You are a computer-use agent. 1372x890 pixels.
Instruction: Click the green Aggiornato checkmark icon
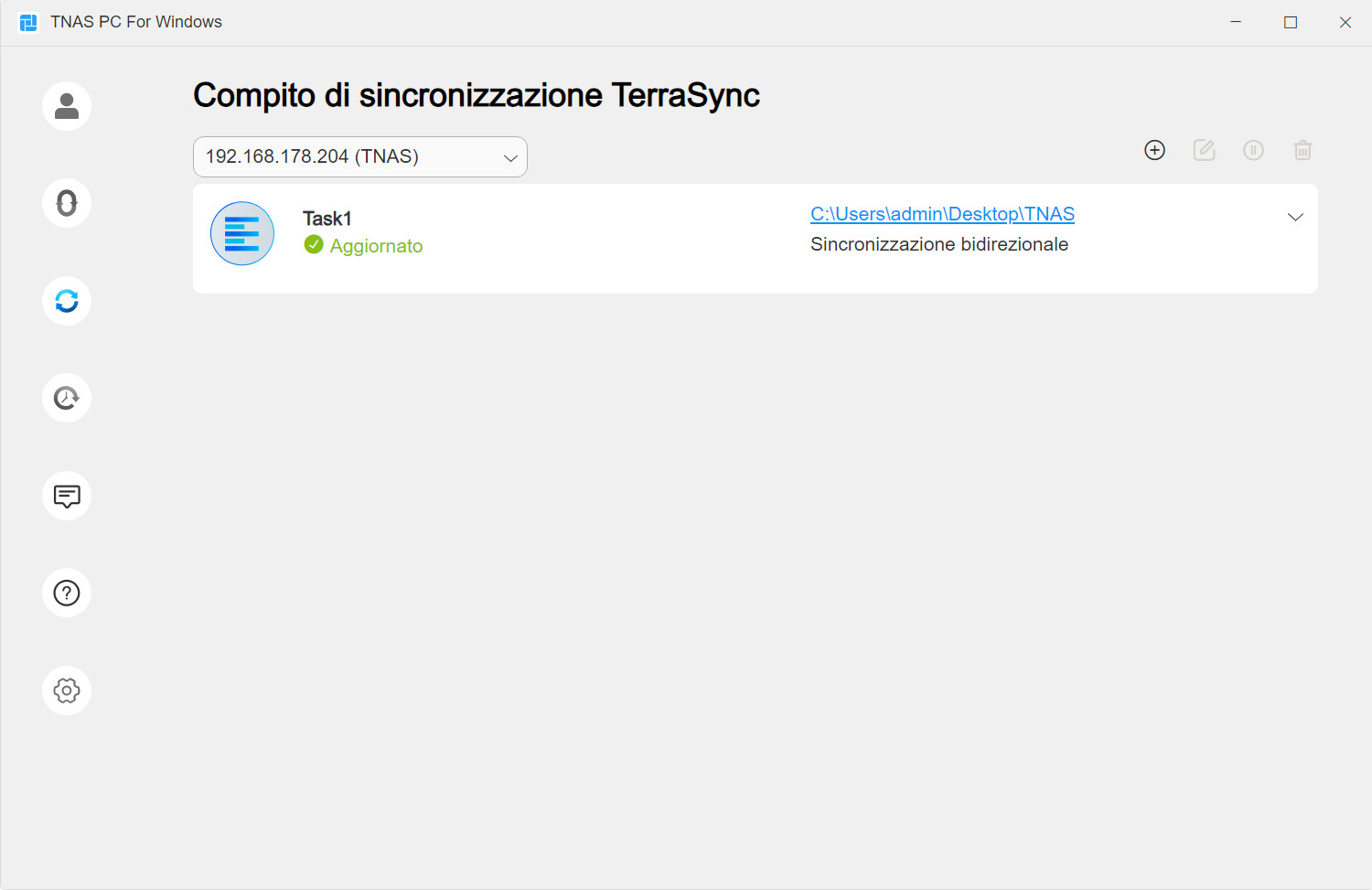[314, 244]
